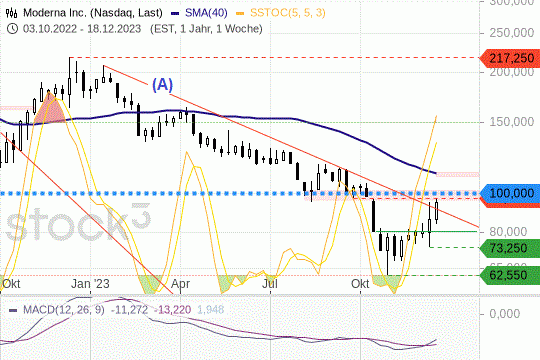Click the purple MACD legend marker
This screenshot has width=540, height=360.
[x=13, y=310]
